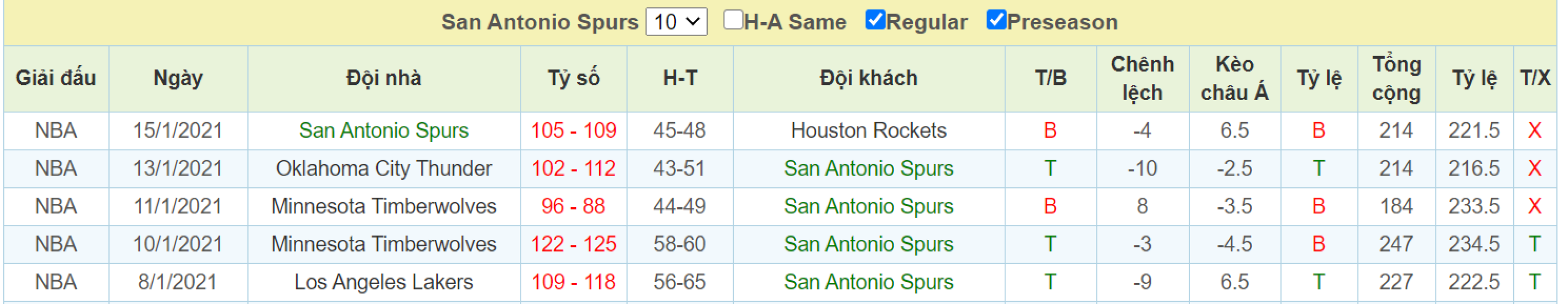Click the 109 - 118 score link

coord(573,282)
